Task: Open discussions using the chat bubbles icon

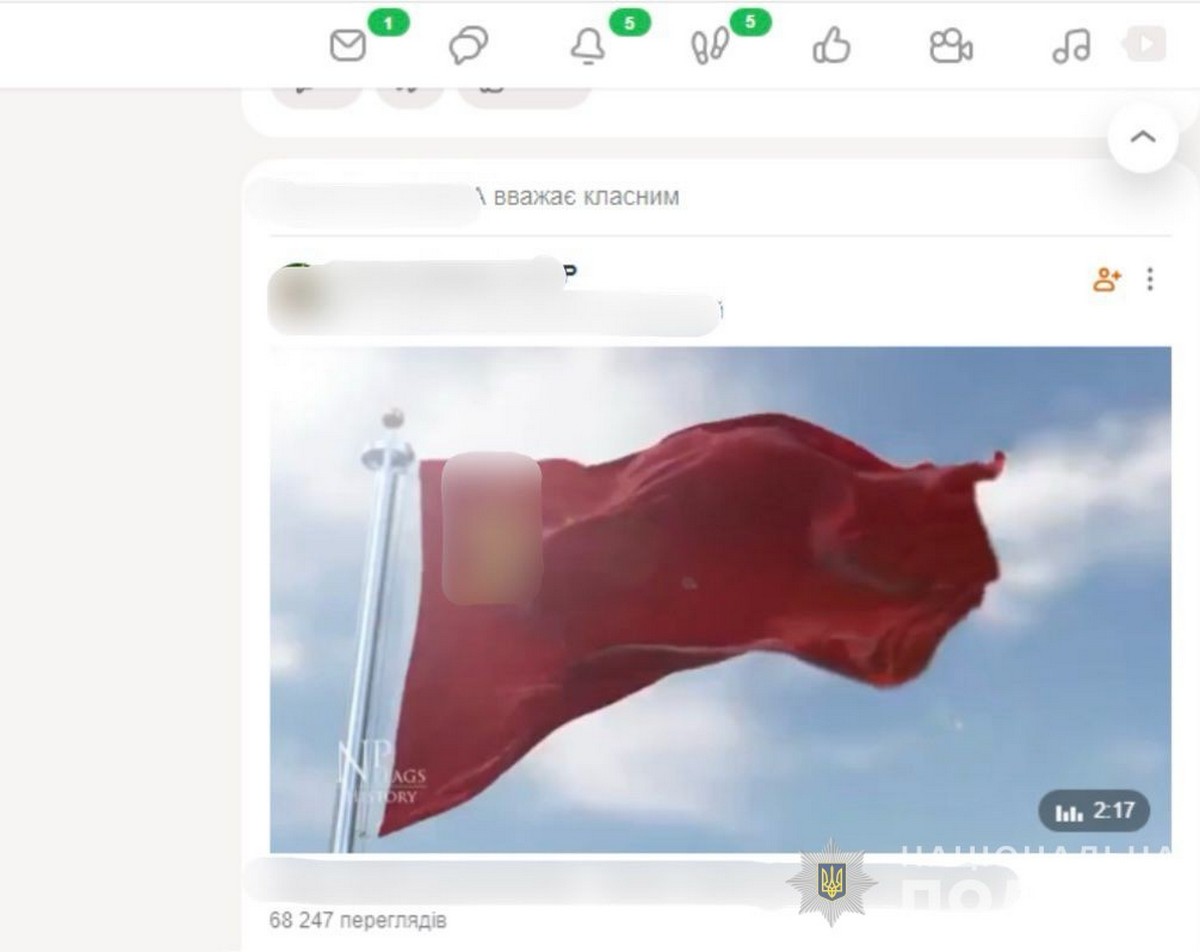Action: click(468, 46)
